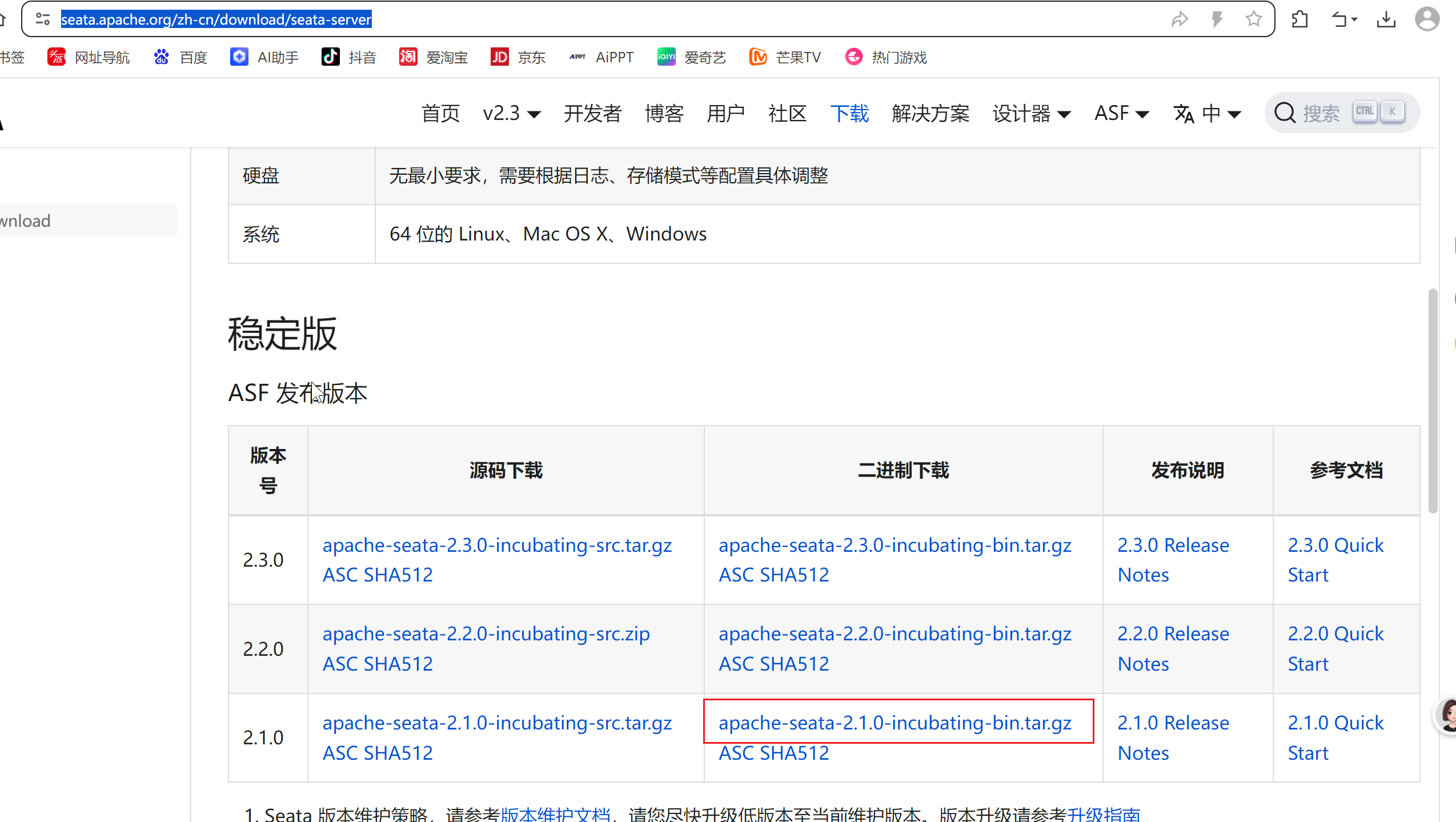The width and height of the screenshot is (1456, 822).
Task: Click the assistant avatar at right edge
Action: click(1447, 715)
